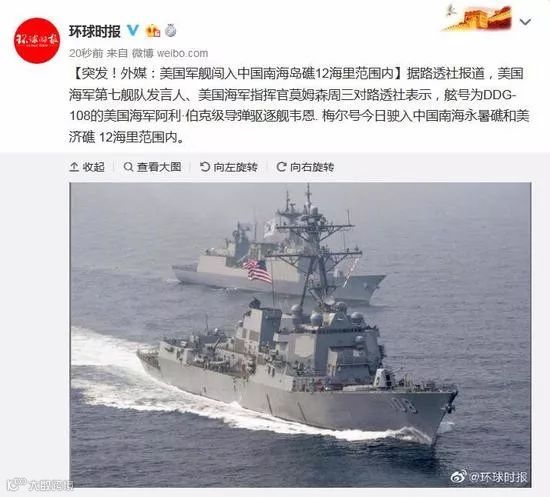Viewport: 550px width, 497px height.
Task: Click the 20秒前 post timestamp
Action: (86, 53)
